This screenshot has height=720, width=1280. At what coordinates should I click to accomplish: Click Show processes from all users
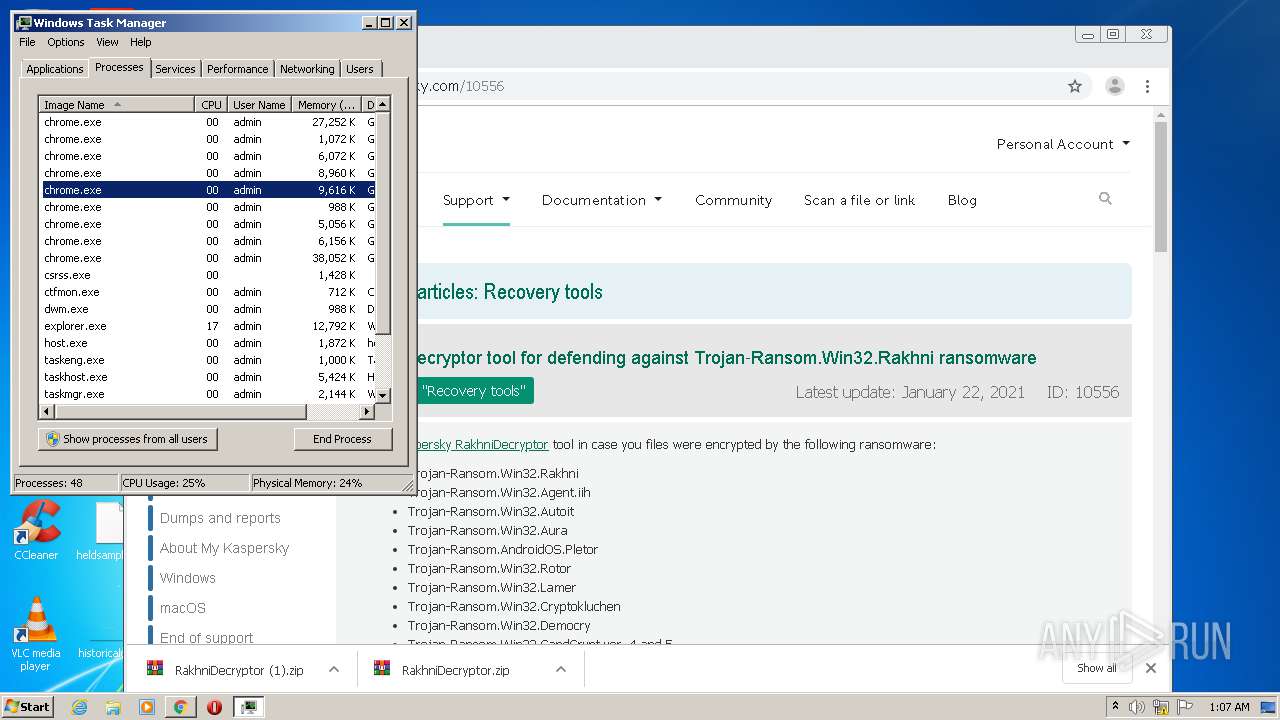128,439
